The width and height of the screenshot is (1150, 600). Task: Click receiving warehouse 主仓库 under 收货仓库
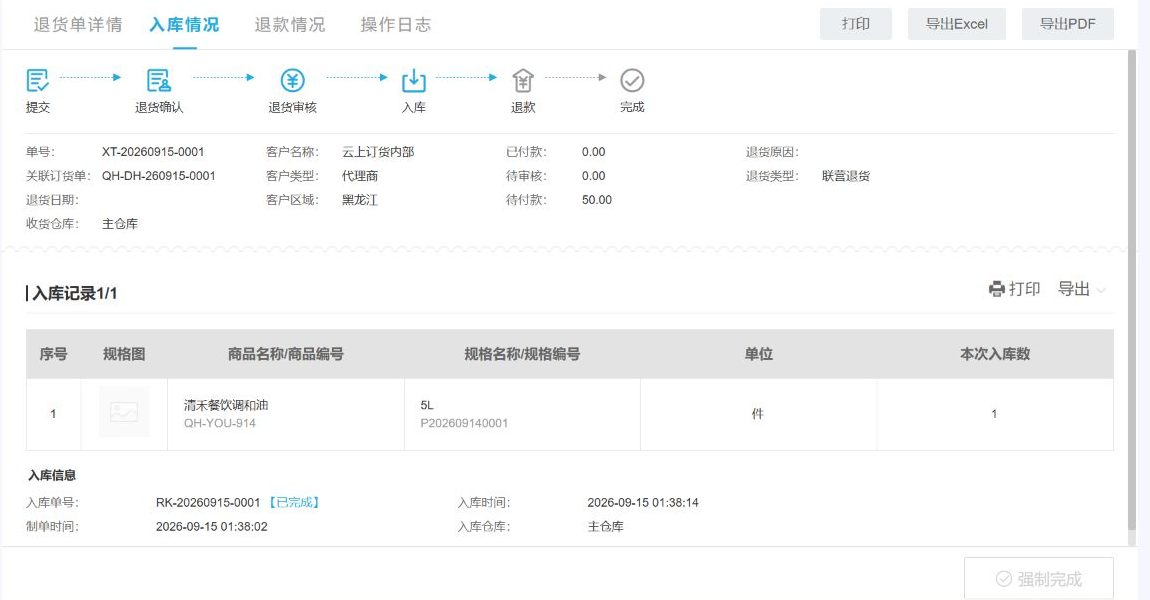click(x=120, y=224)
